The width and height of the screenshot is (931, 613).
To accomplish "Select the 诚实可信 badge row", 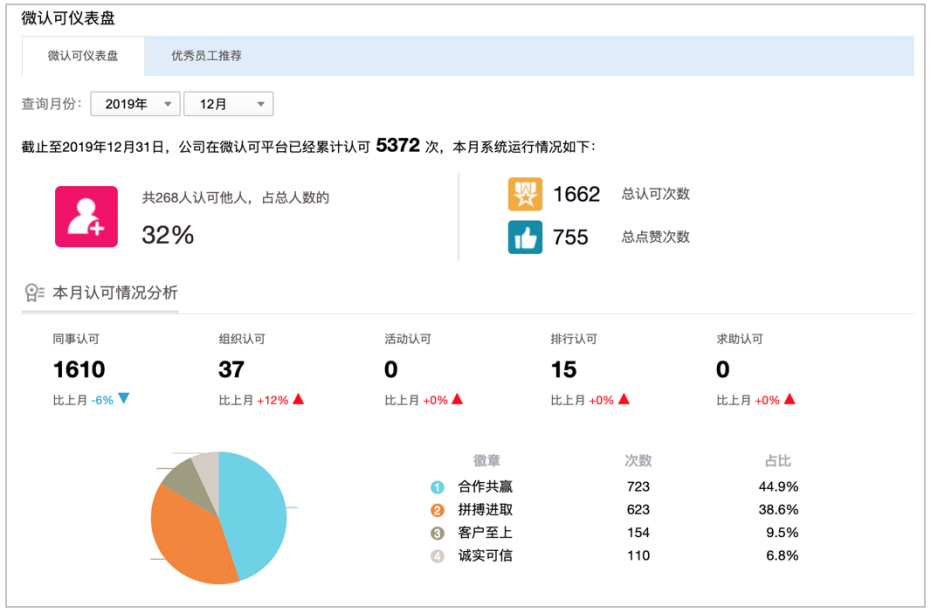I will [x=614, y=556].
